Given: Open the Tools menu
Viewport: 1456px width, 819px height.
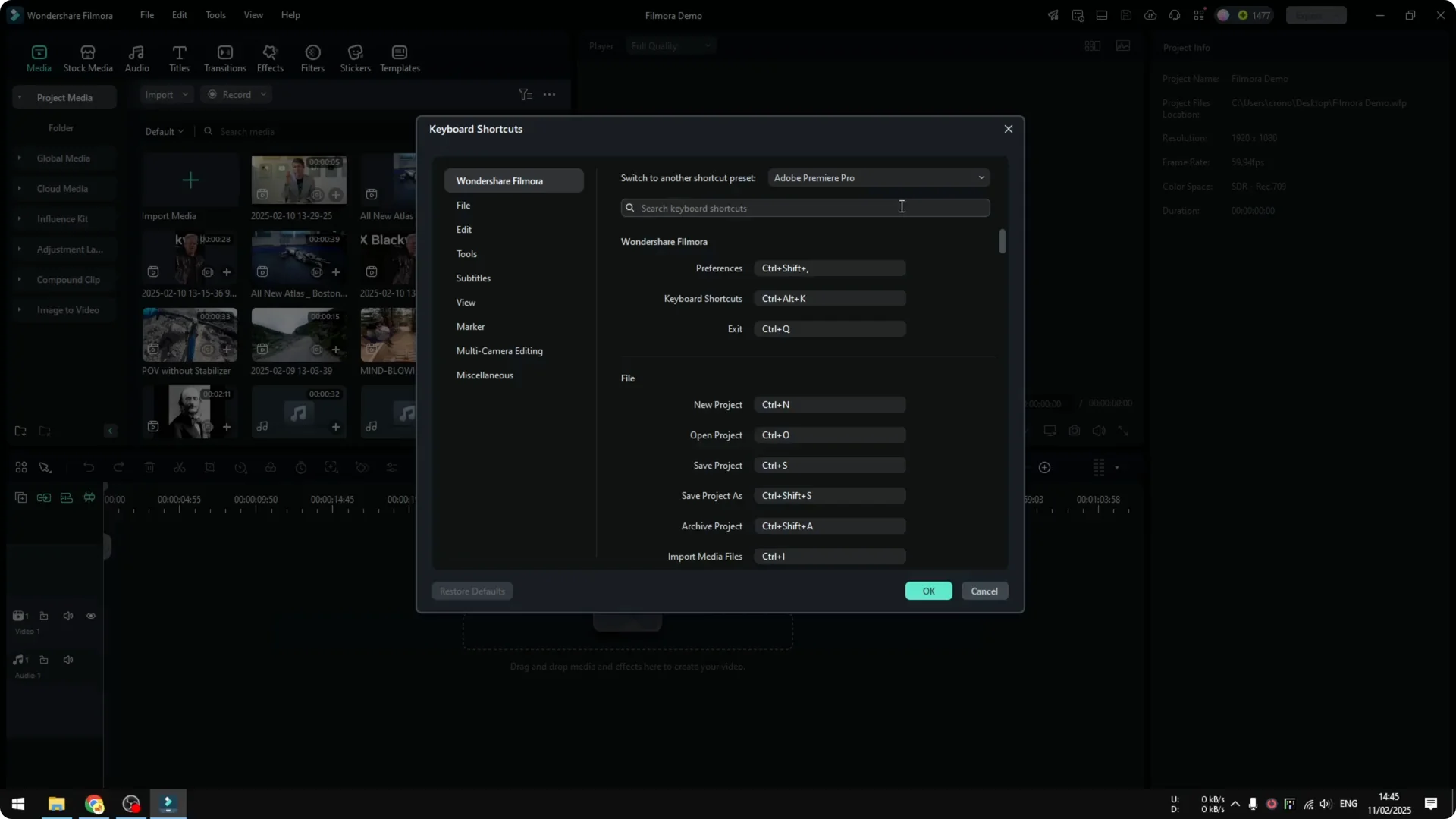Looking at the screenshot, I should coord(215,15).
